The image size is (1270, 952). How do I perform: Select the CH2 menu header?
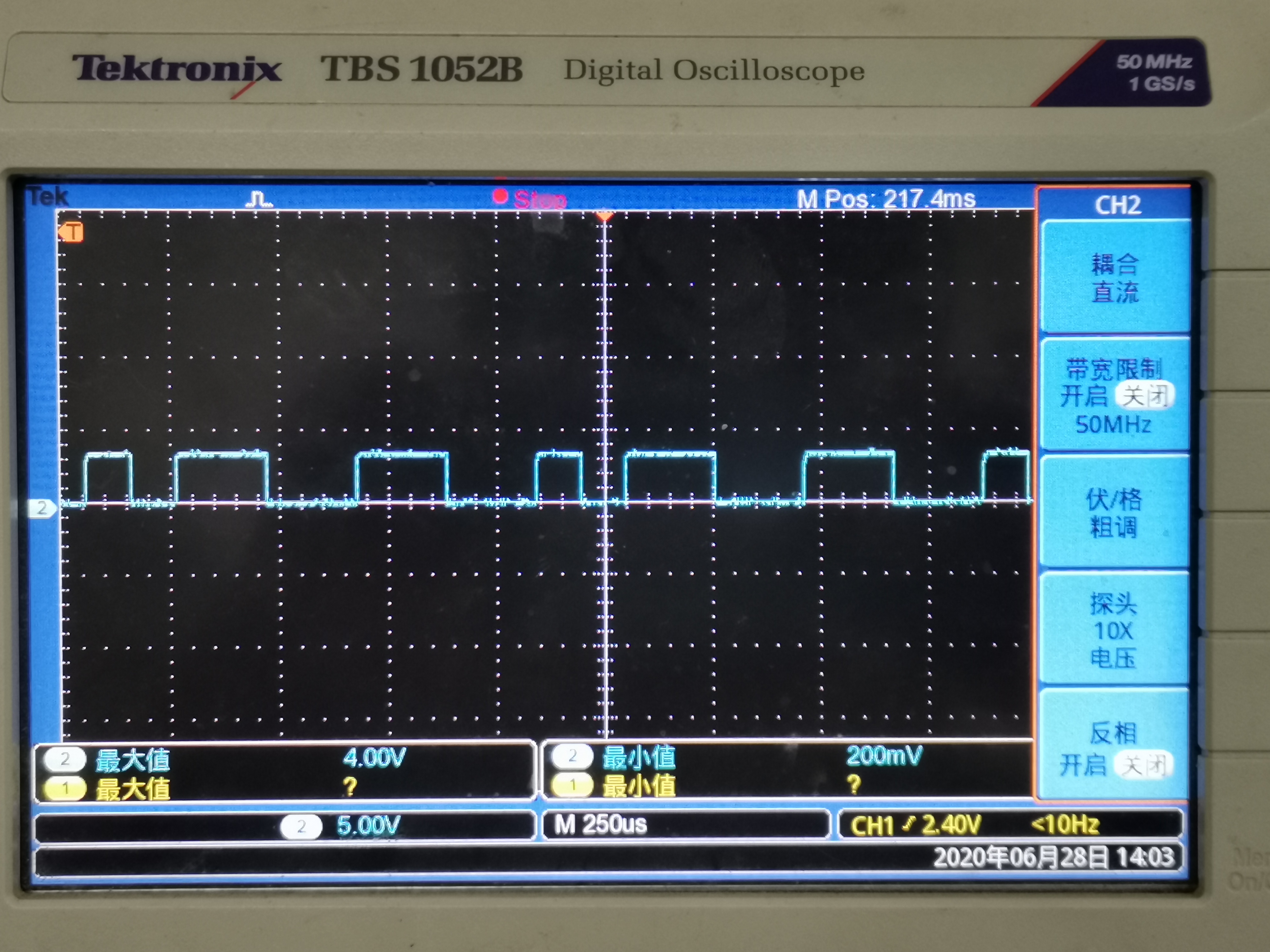point(1117,205)
